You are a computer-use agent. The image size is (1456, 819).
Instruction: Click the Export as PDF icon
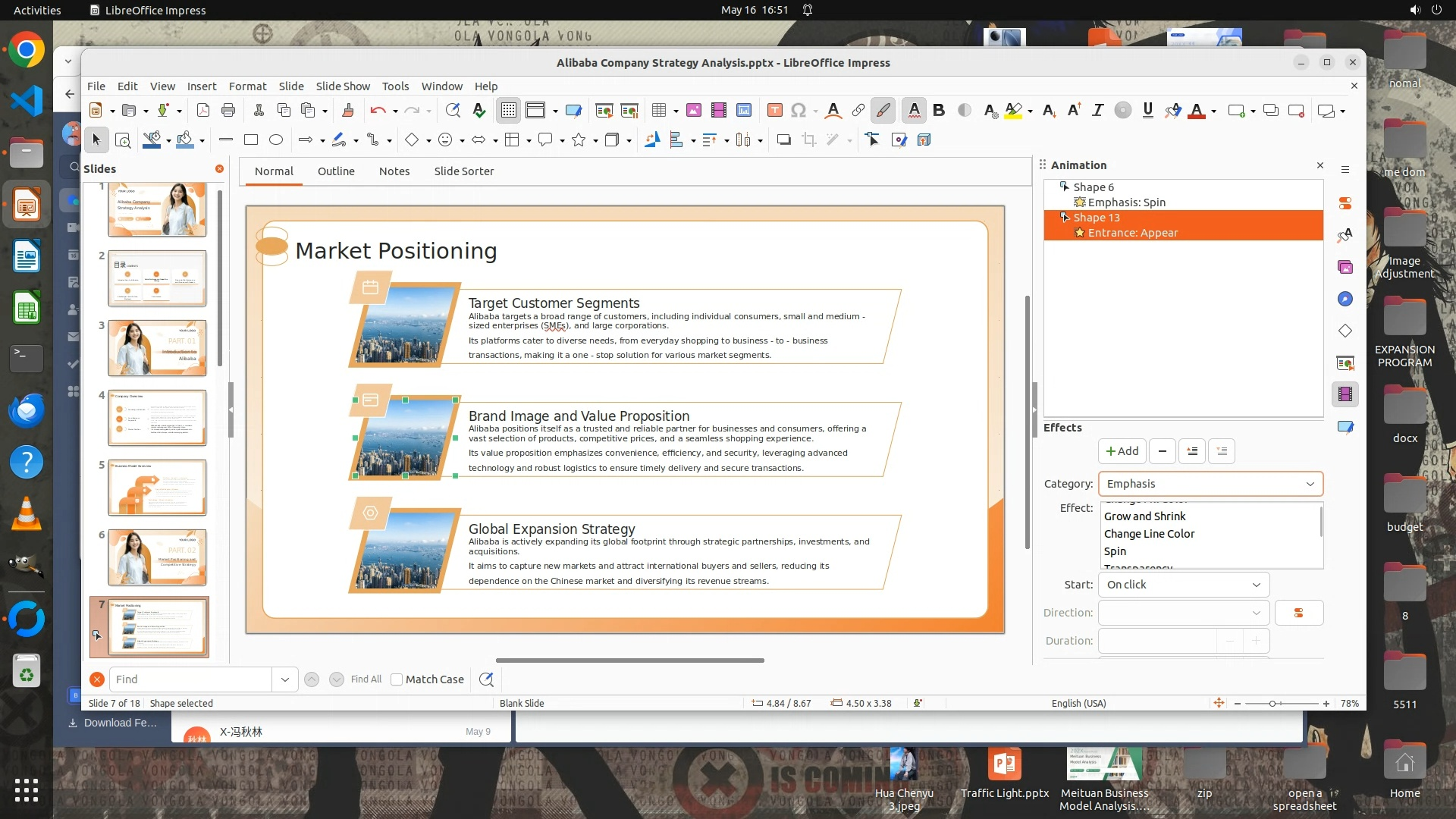(x=203, y=111)
